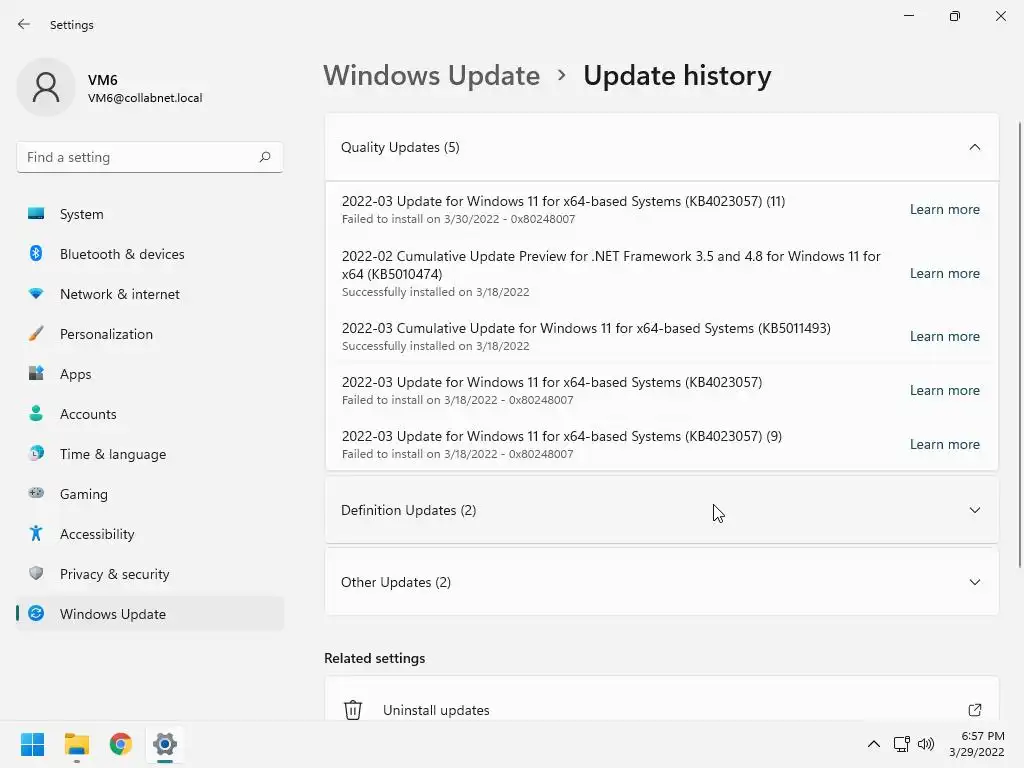This screenshot has width=1024, height=768.
Task: Select the Accessibility figure icon
Action: (x=36, y=534)
